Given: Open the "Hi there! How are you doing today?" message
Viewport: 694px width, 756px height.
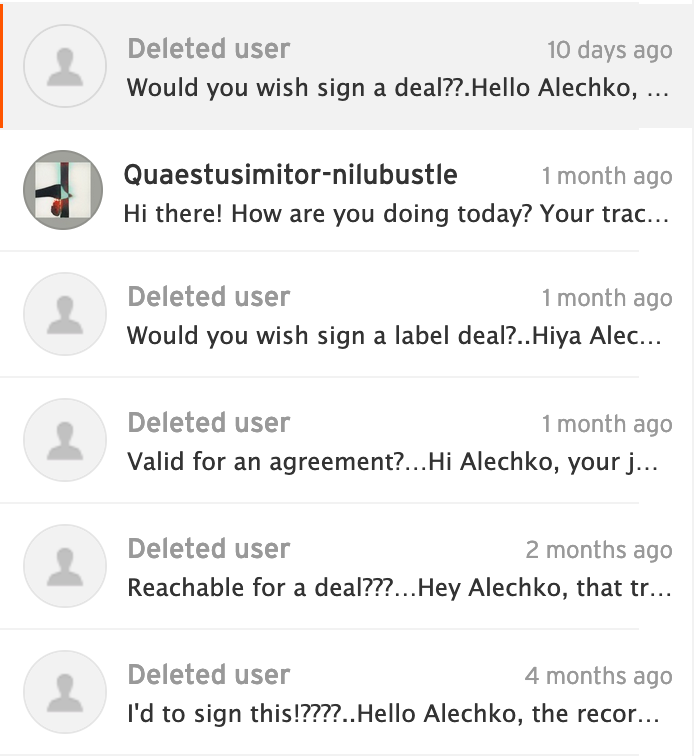Looking at the screenshot, I should tap(396, 213).
